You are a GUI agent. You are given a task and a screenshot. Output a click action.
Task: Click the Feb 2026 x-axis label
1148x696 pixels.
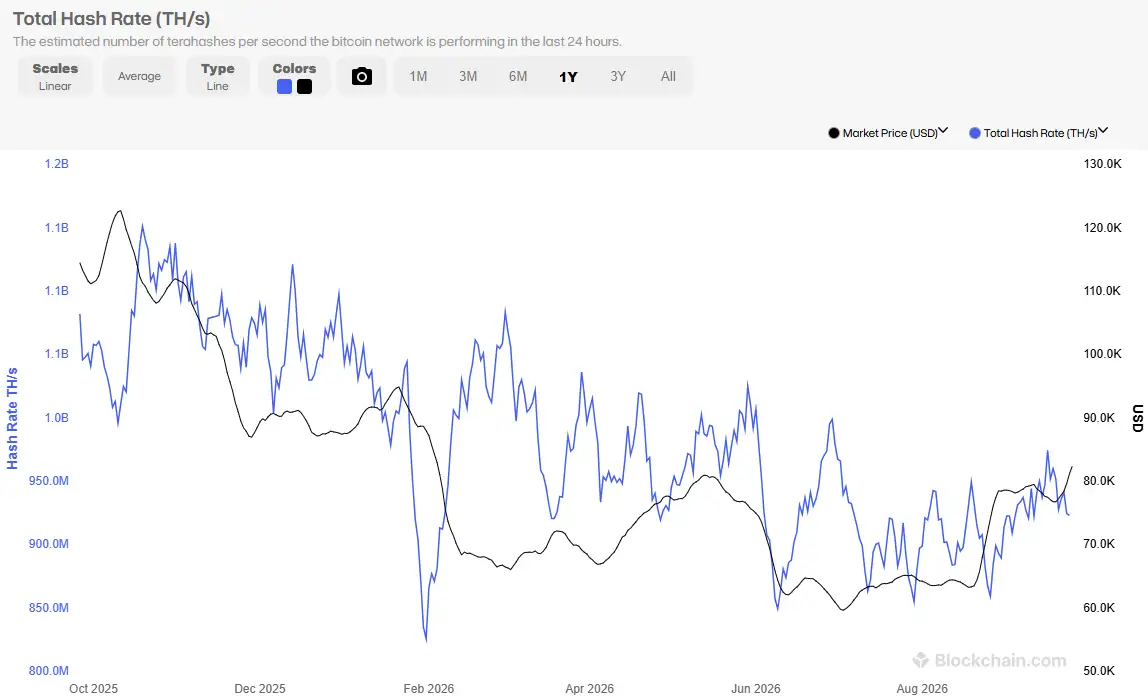[429, 688]
